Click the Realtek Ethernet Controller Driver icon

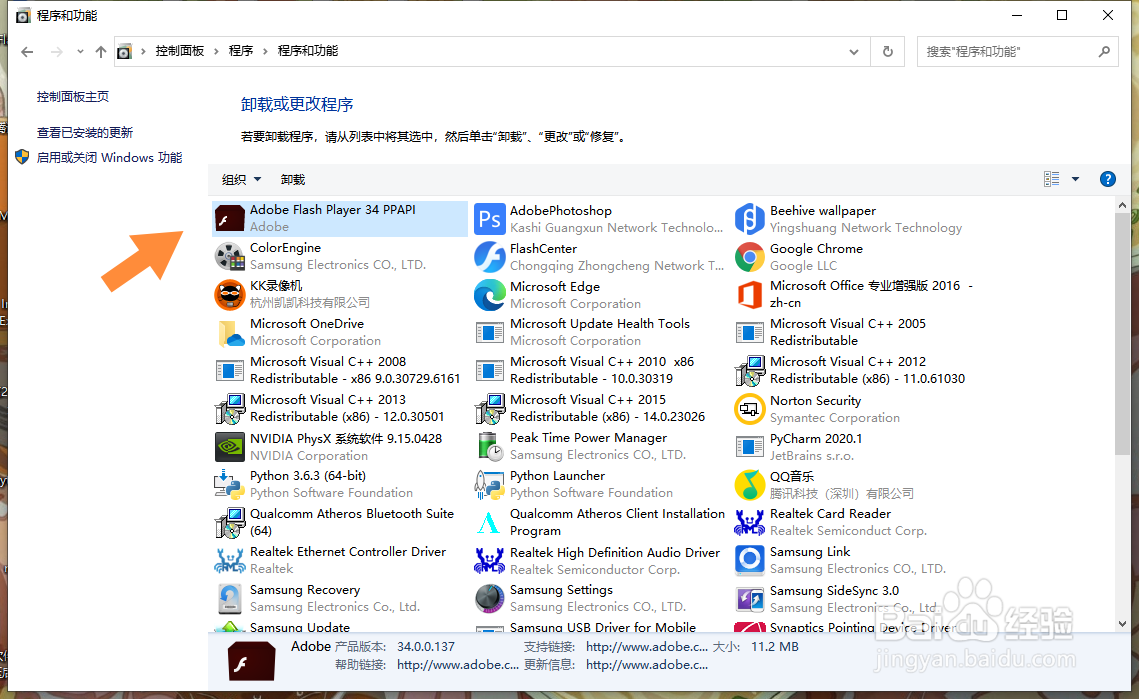point(230,560)
